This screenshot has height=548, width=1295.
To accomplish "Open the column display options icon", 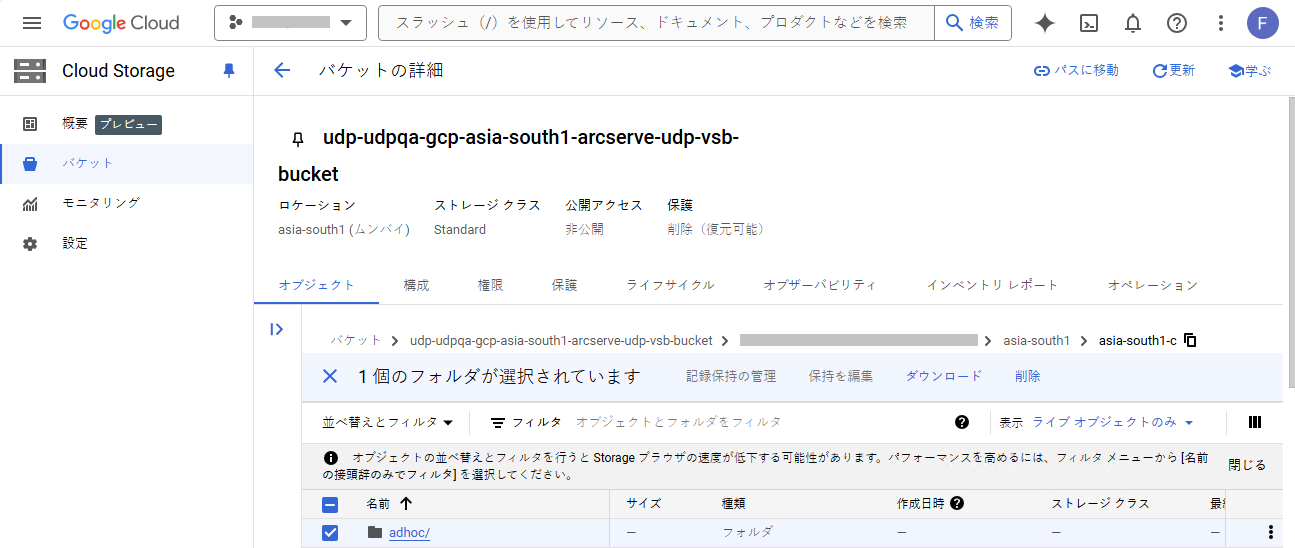I will point(1256,422).
